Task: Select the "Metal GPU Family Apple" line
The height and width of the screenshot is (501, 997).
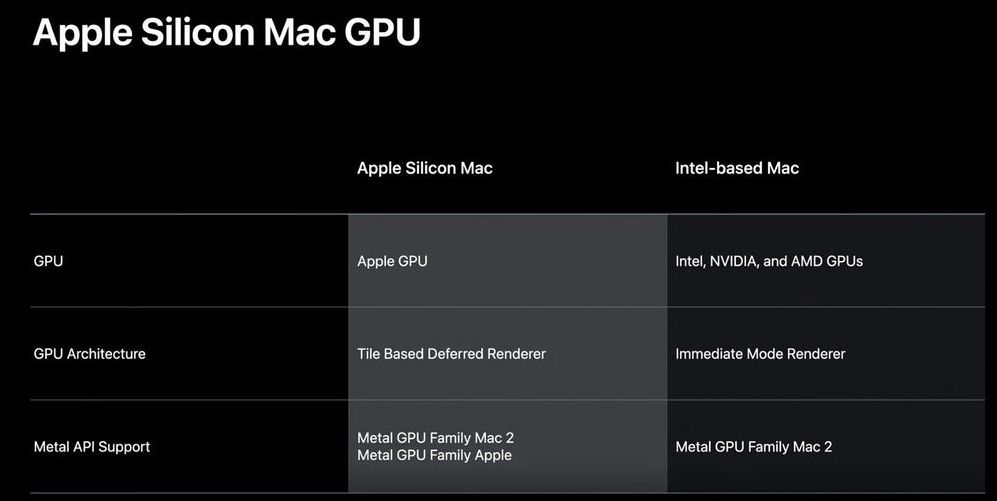Action: (x=434, y=455)
